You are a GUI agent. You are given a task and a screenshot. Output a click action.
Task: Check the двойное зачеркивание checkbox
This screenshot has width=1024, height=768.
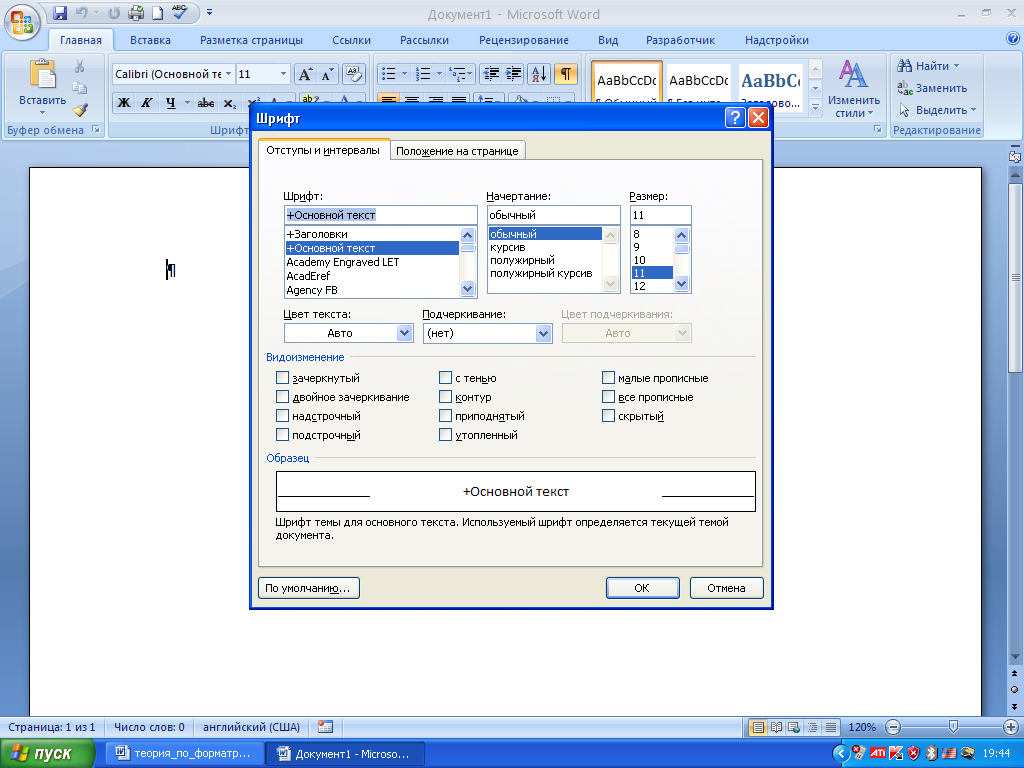click(x=282, y=396)
